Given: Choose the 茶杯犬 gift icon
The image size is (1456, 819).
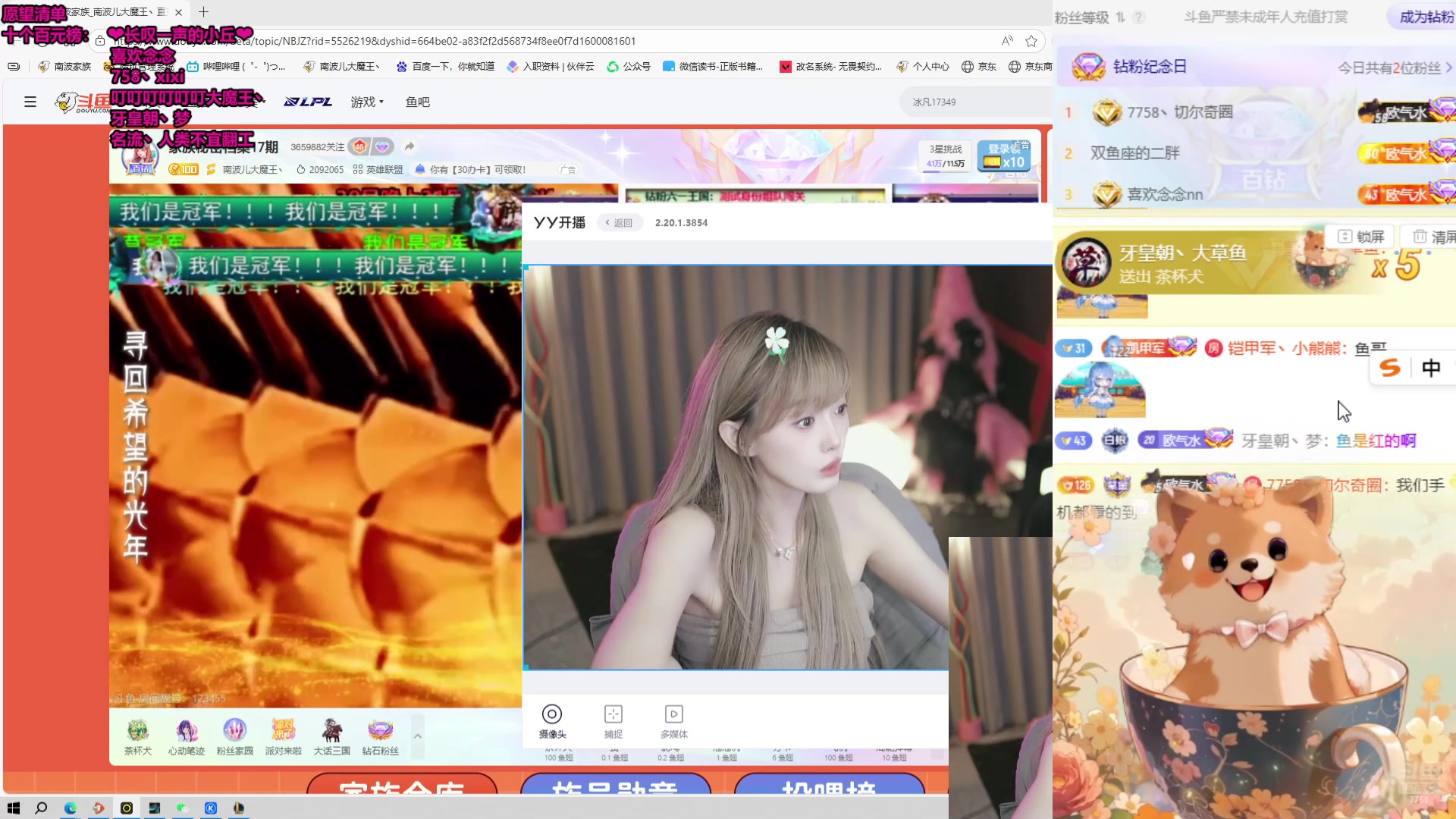Looking at the screenshot, I should [138, 737].
